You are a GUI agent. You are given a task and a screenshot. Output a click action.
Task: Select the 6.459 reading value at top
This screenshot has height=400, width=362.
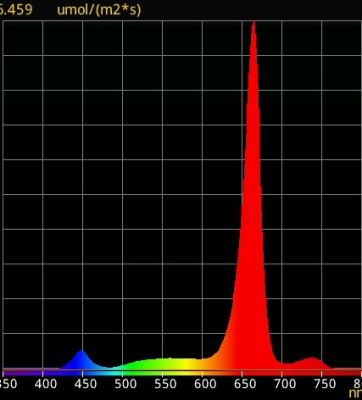16,9
